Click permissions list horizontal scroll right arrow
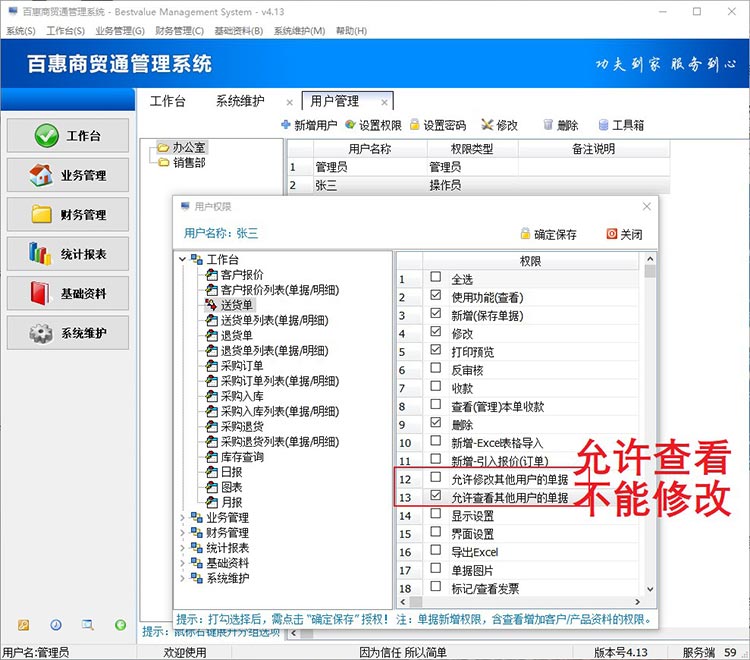The height and width of the screenshot is (660, 750). [x=637, y=602]
